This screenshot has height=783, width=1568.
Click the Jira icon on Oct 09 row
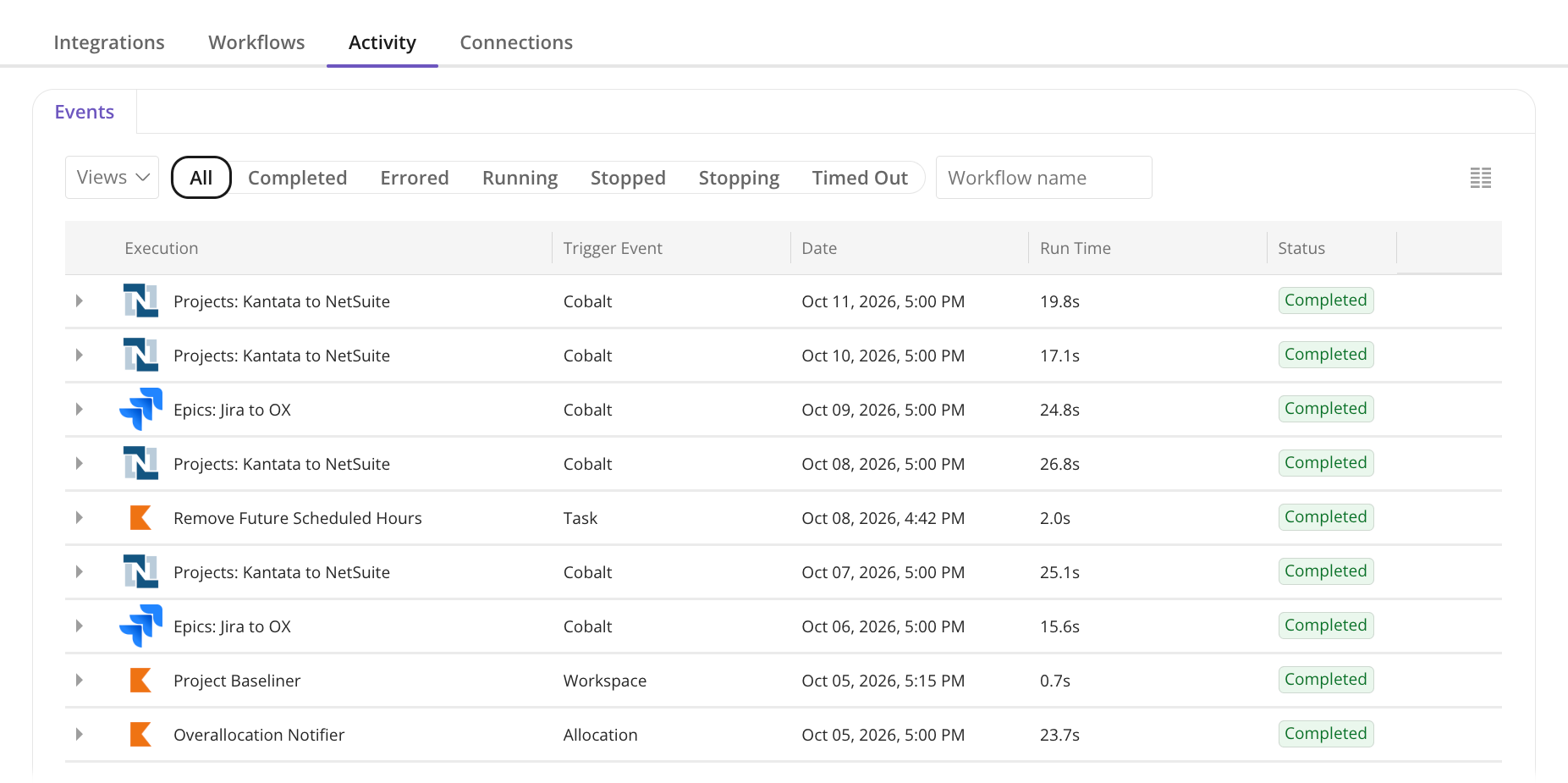pyautogui.click(x=140, y=410)
